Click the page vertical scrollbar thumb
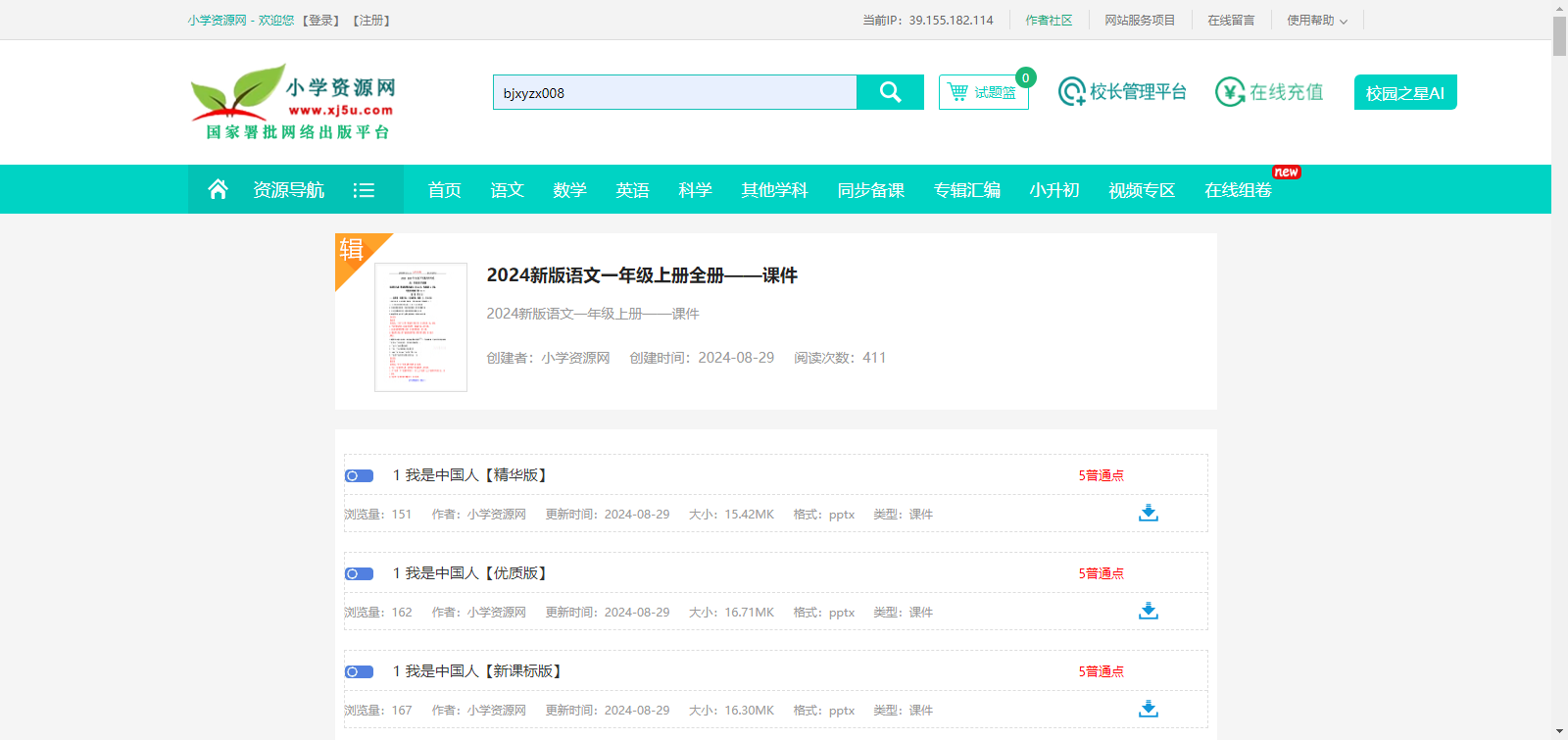Image resolution: width=1568 pixels, height=740 pixels. tap(1559, 36)
